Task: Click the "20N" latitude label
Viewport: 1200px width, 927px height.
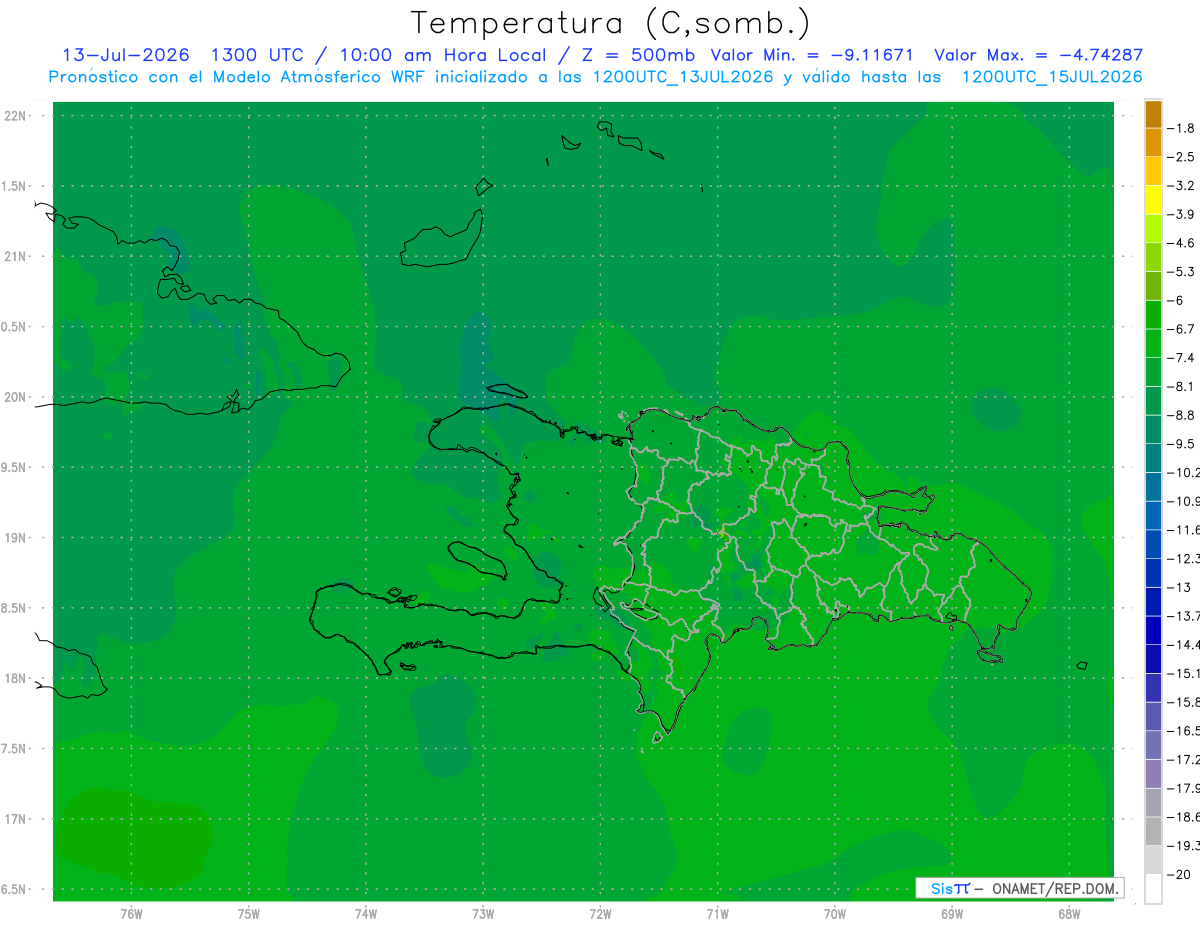Action: click(17, 397)
